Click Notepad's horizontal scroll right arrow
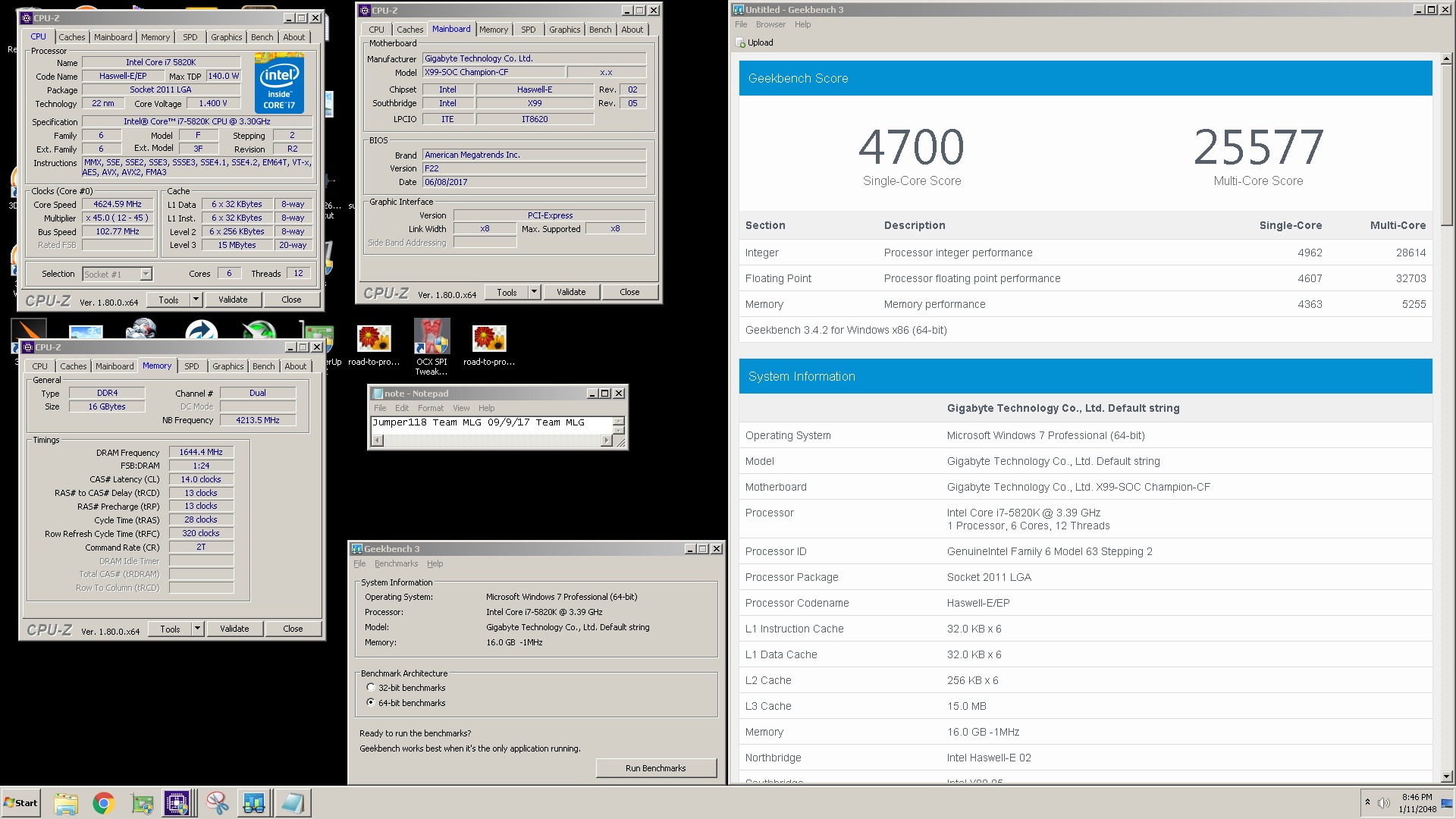This screenshot has width=1456, height=819. pos(606,441)
